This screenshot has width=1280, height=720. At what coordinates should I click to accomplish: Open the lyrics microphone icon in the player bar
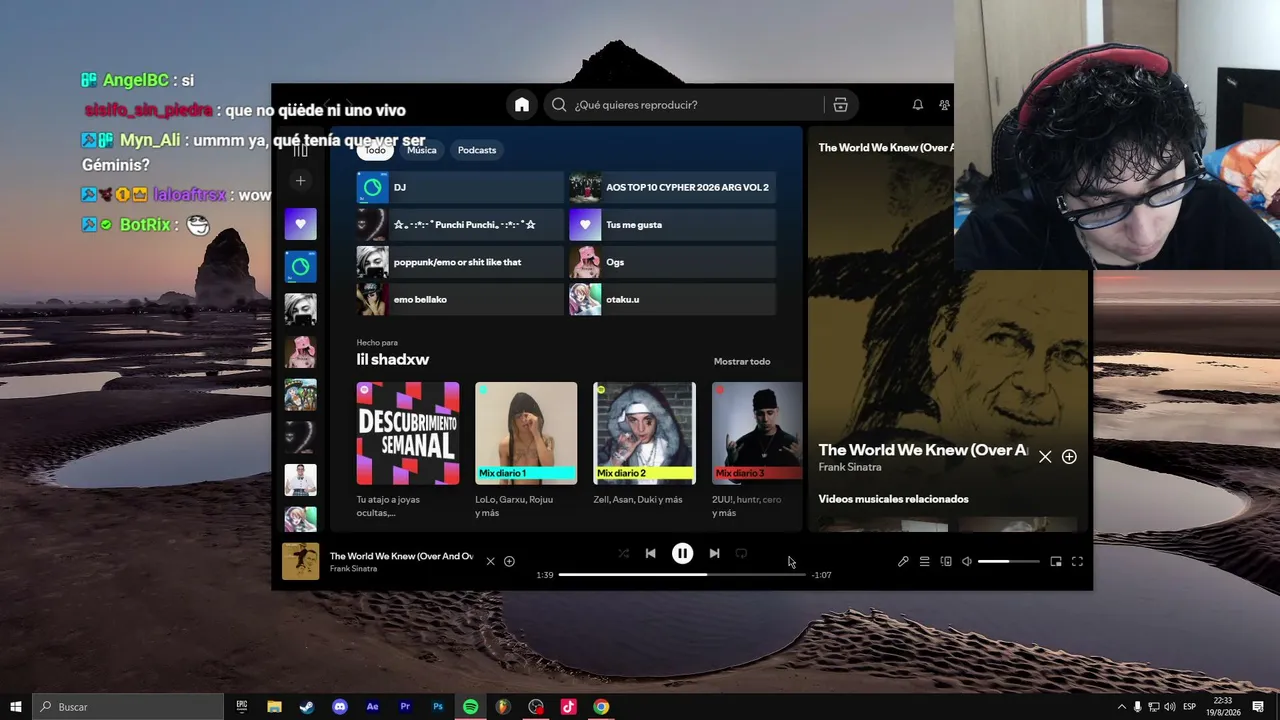903,562
